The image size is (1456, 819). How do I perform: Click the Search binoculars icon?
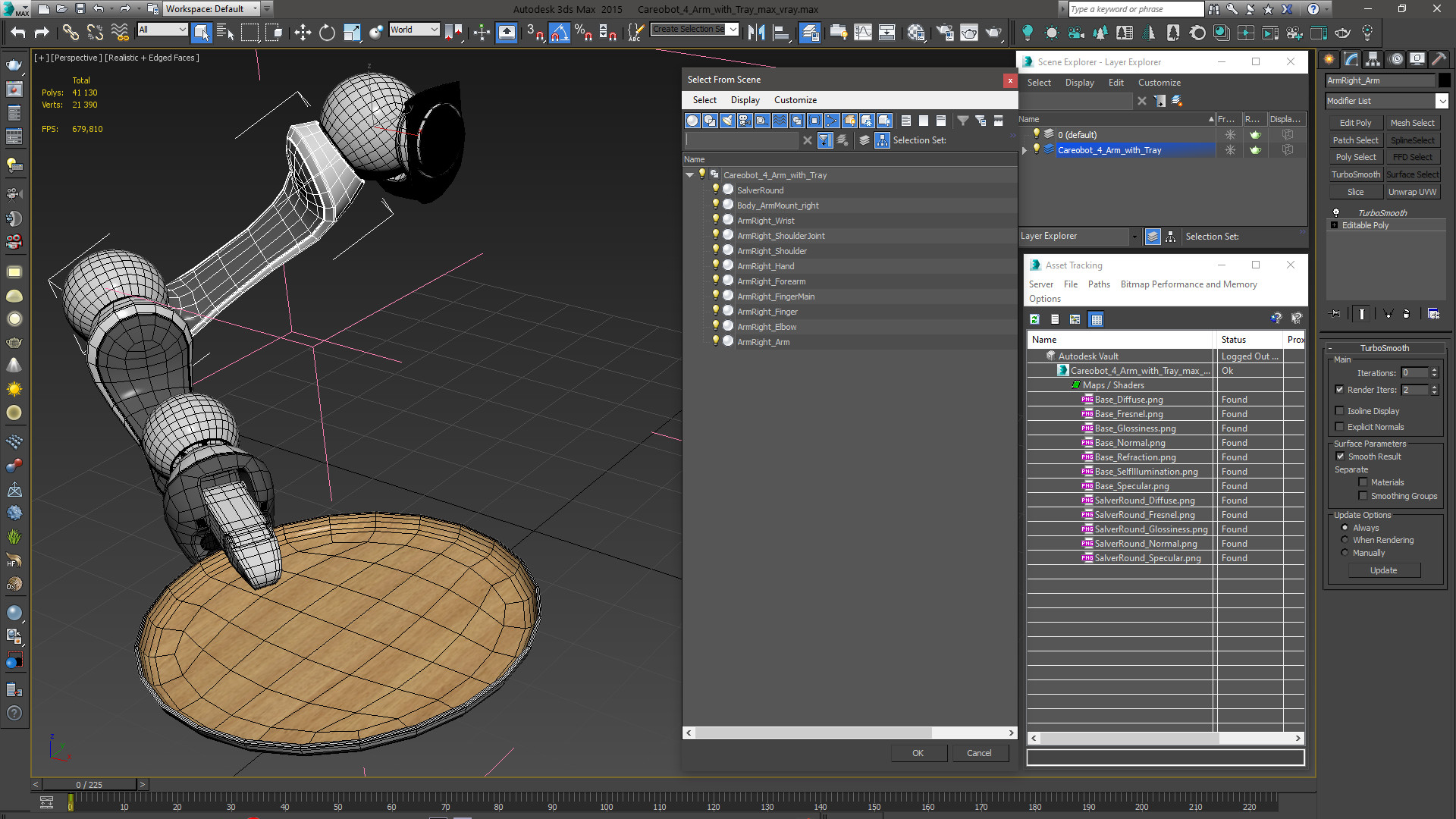coord(1214,9)
